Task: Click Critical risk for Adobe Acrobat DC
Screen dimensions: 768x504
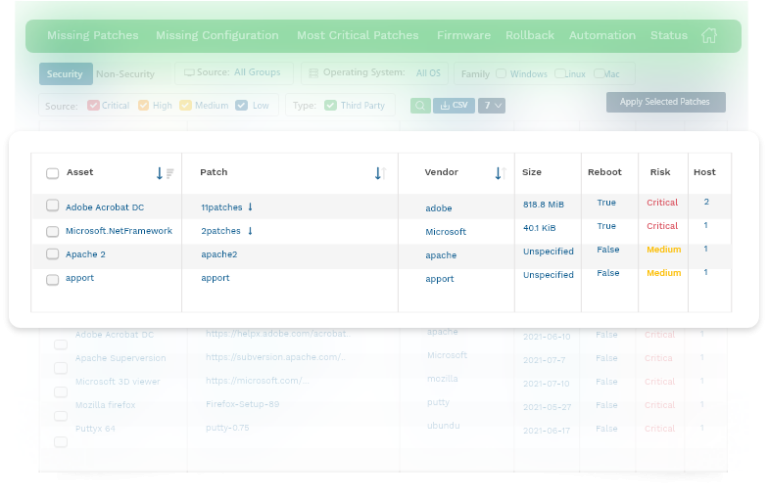Action: 662,202
